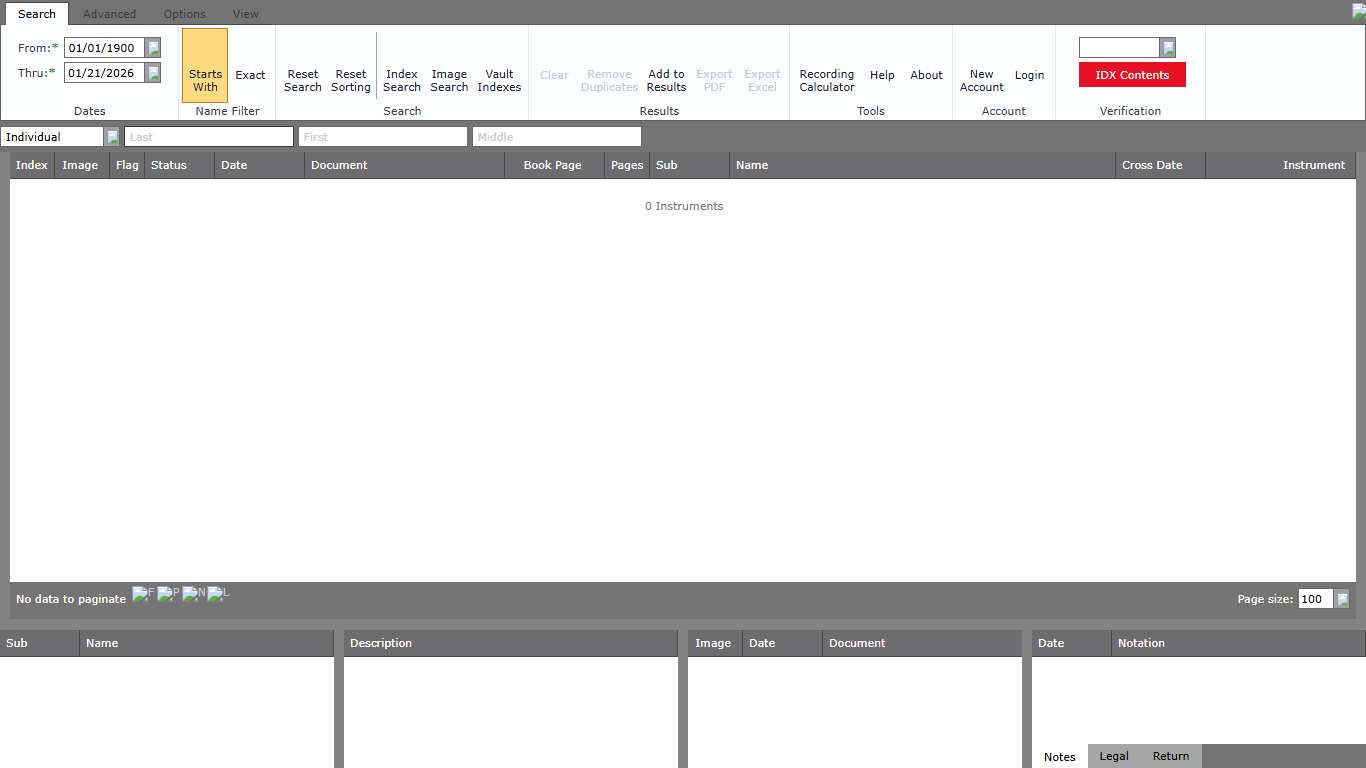
Task: Switch name filter to Exact
Action: 250,75
